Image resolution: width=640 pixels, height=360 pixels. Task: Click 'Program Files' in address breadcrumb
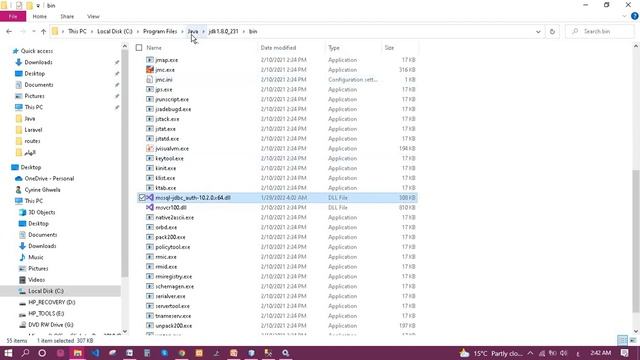coord(160,31)
